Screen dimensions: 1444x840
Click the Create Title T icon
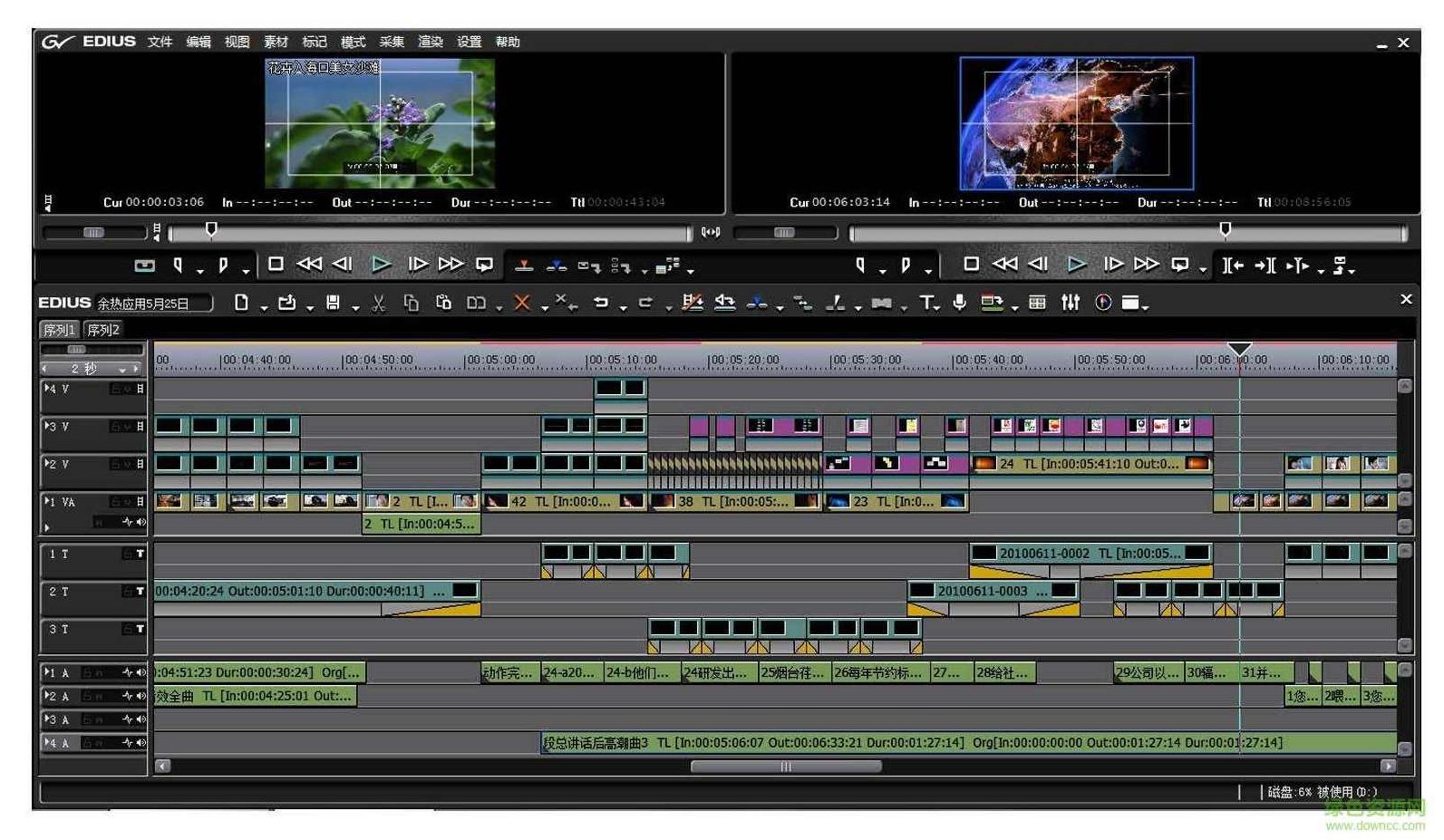[x=926, y=303]
